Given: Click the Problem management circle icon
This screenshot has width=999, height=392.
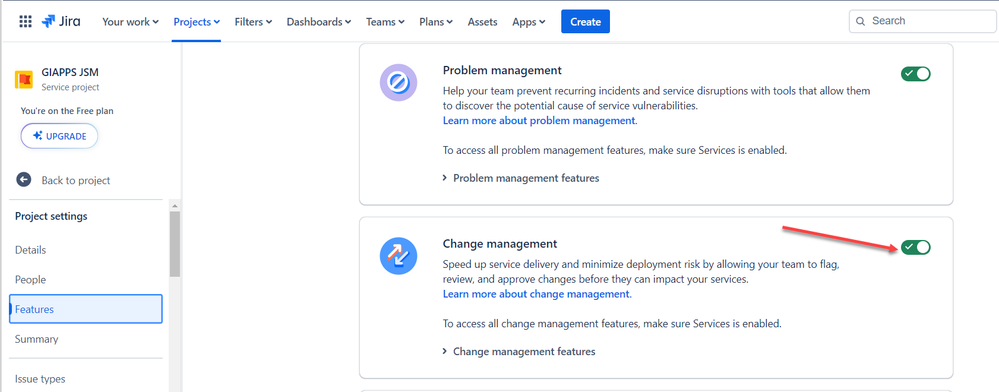Looking at the screenshot, I should click(x=398, y=83).
